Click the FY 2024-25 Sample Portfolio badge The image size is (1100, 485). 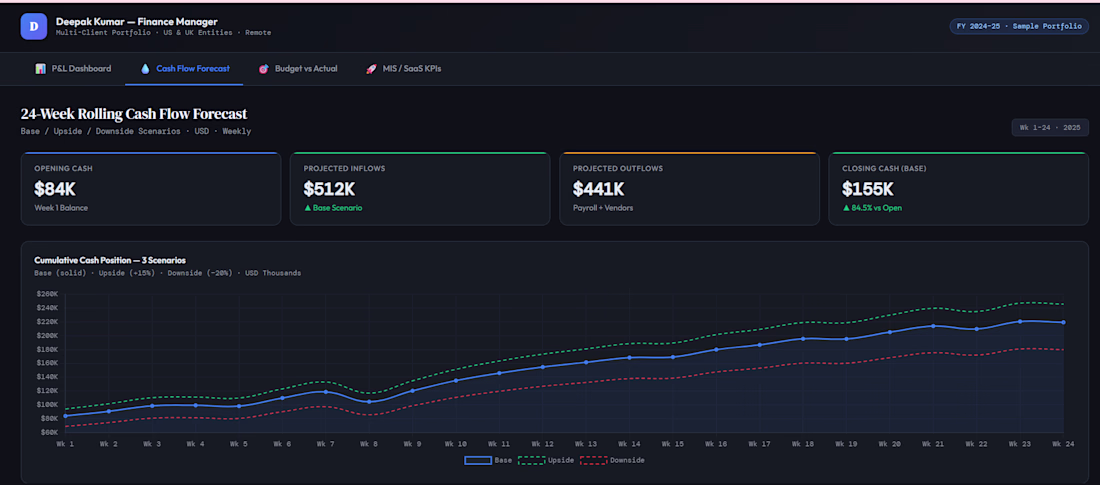[x=1019, y=27]
